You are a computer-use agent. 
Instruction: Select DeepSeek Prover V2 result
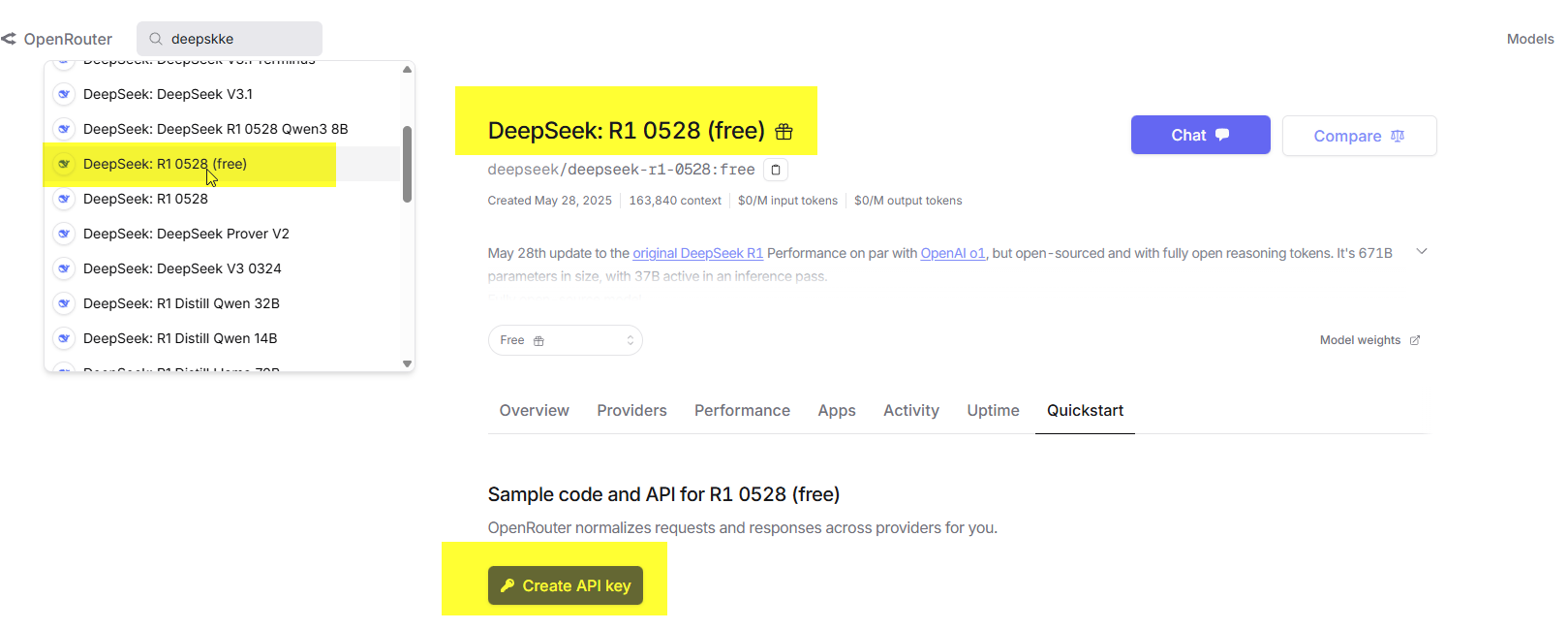(x=222, y=234)
